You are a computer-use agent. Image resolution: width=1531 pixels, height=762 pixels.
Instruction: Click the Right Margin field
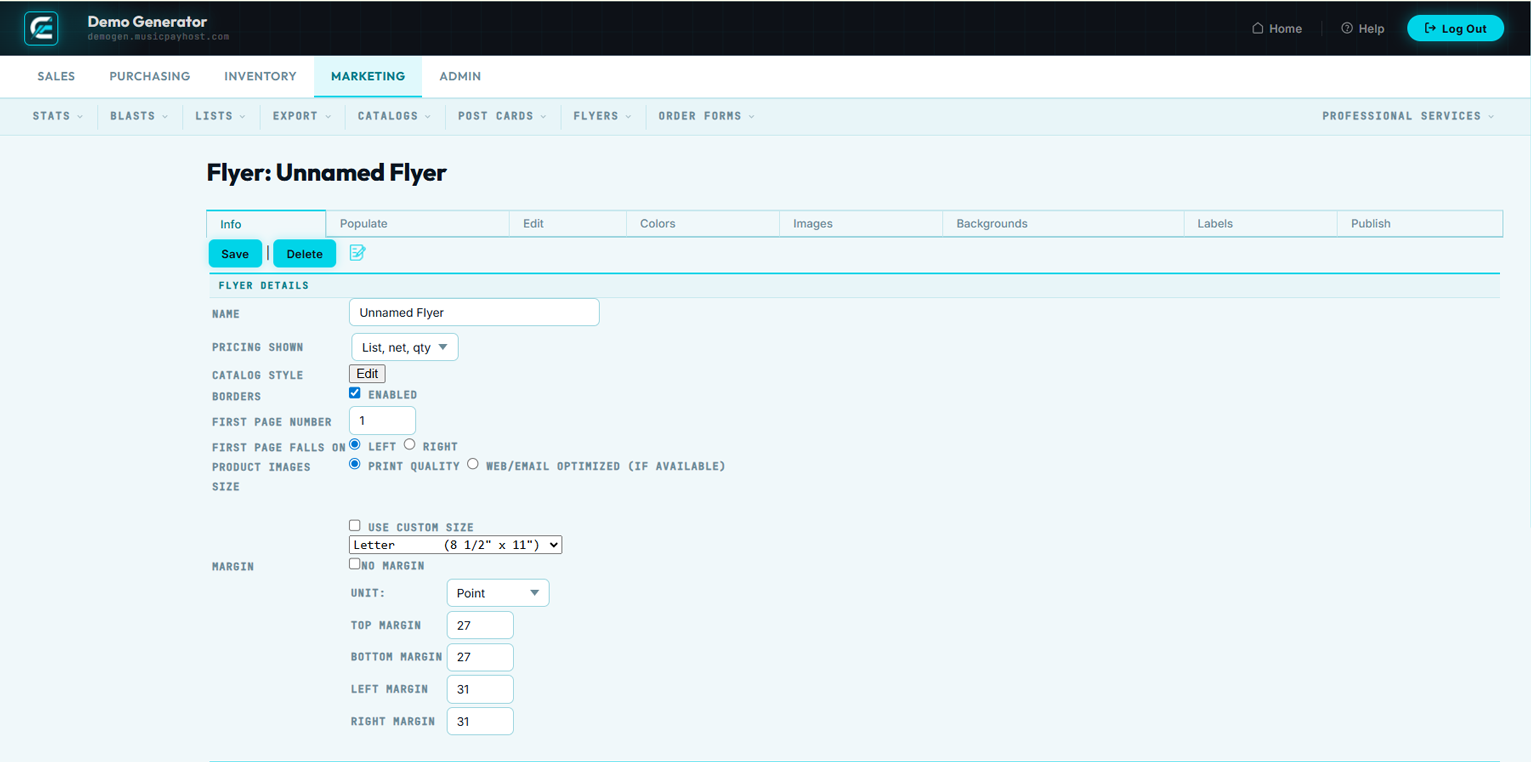tap(480, 721)
